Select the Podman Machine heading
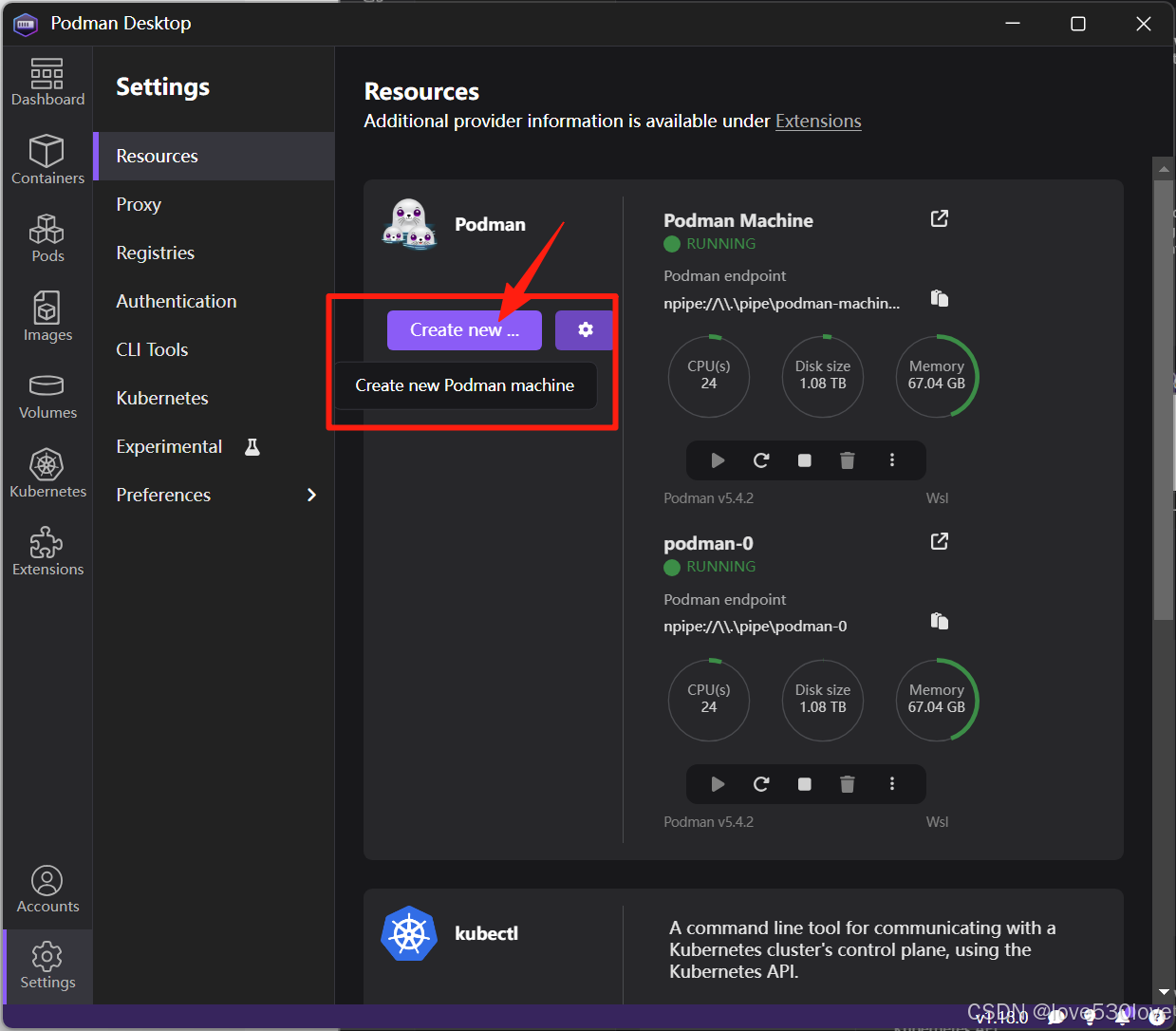This screenshot has width=1176, height=1031. coord(738,220)
